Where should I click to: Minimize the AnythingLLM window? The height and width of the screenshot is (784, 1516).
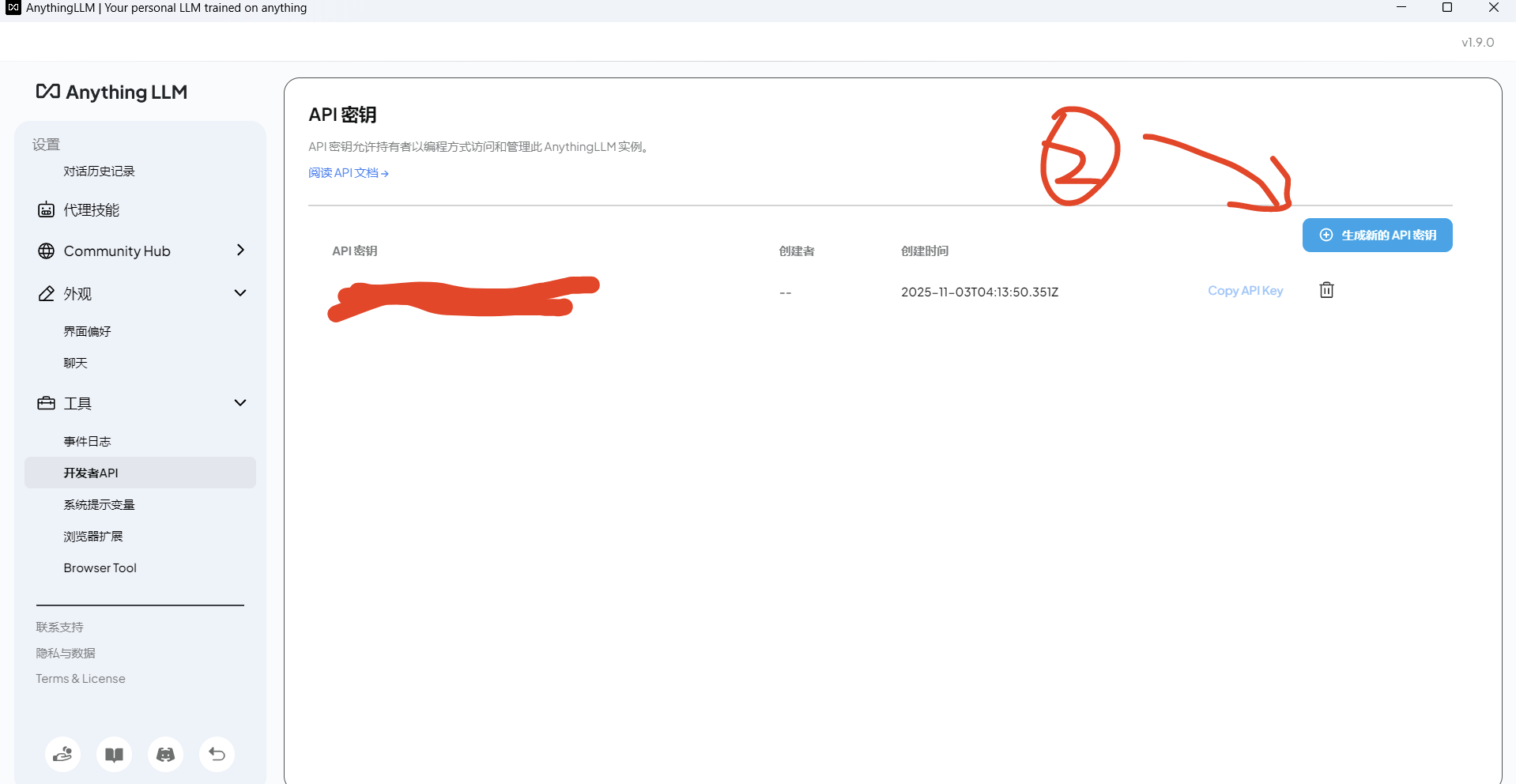click(1401, 8)
